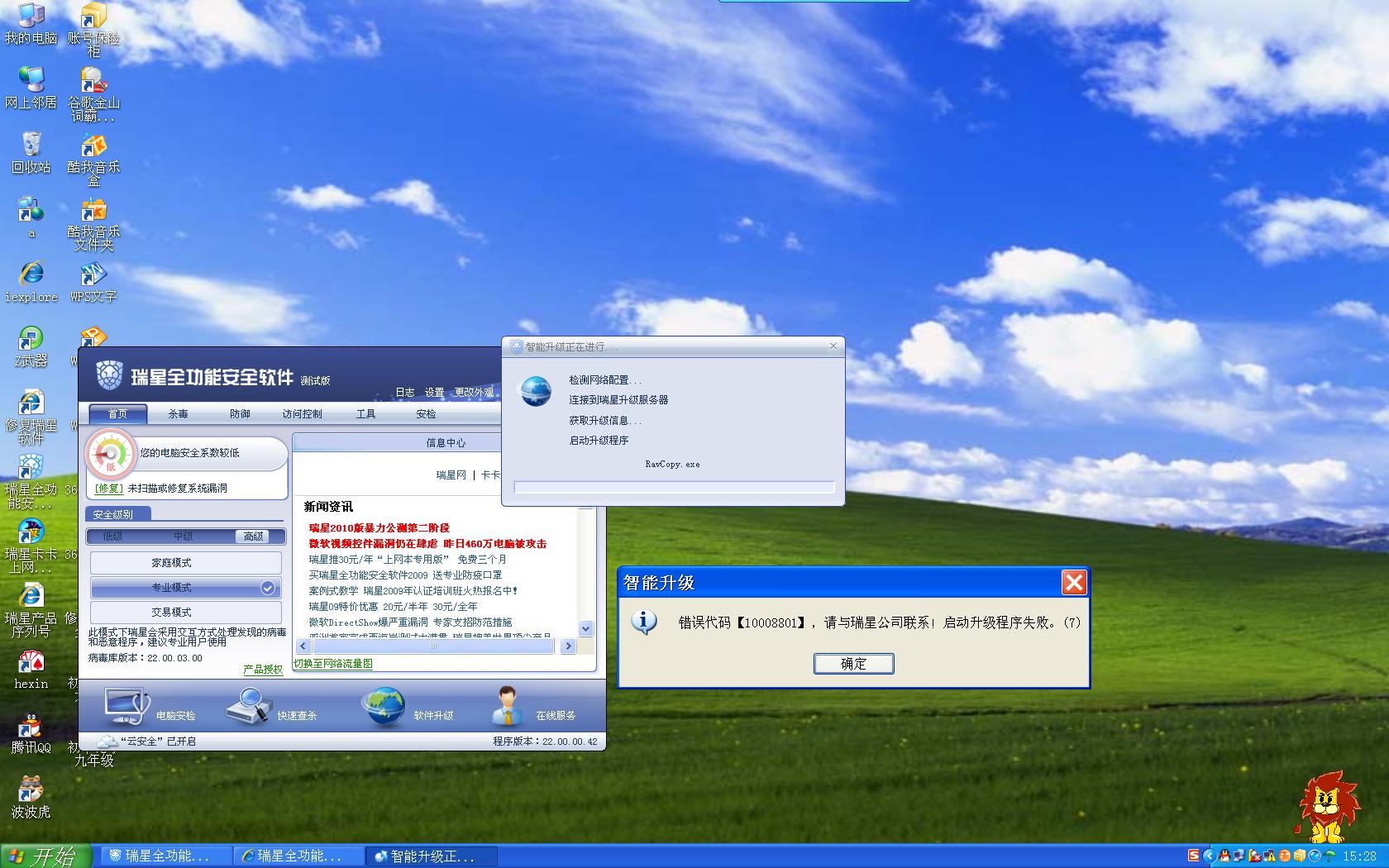Open 网上邻居 desktop icon
The height and width of the screenshot is (868, 1389).
(x=31, y=88)
